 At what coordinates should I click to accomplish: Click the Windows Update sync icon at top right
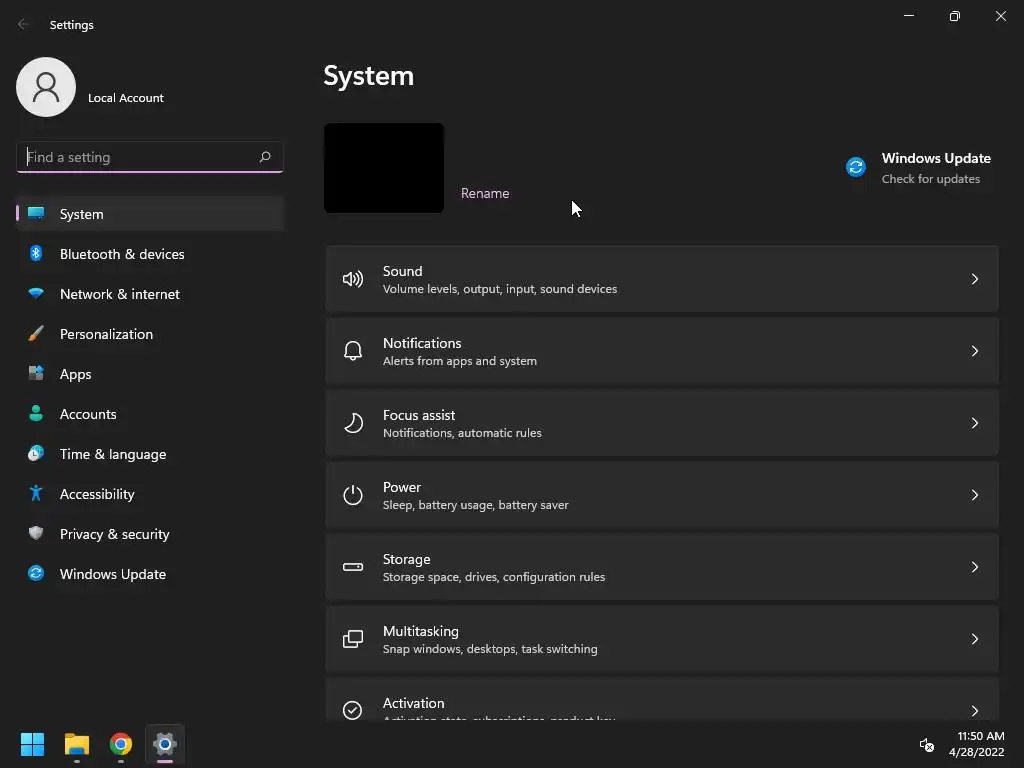(x=856, y=167)
